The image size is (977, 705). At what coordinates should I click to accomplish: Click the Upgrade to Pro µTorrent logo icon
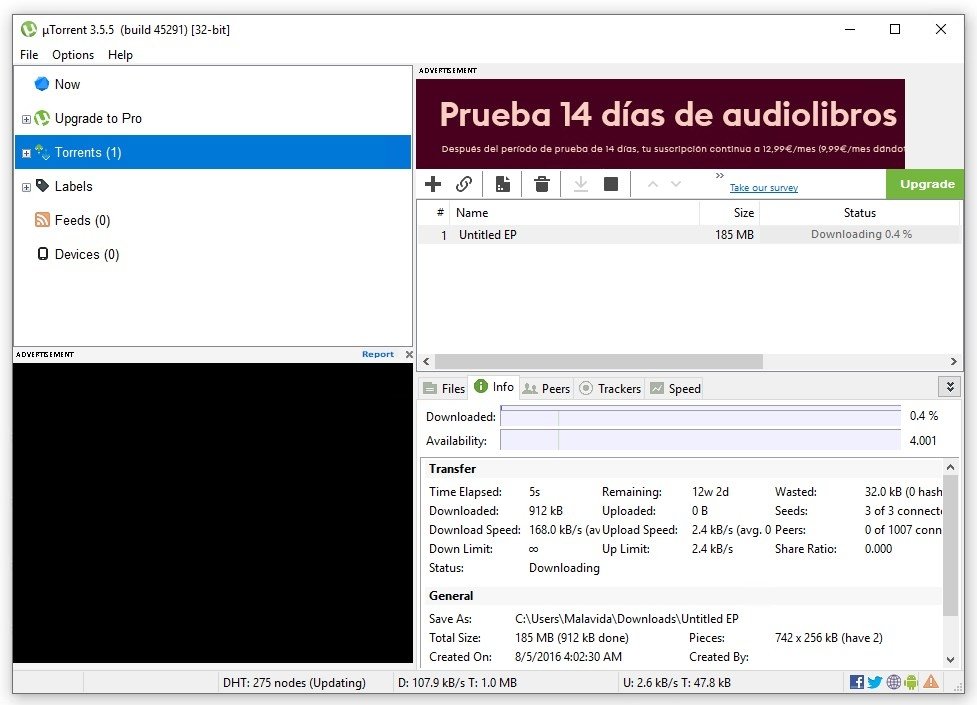pos(42,118)
